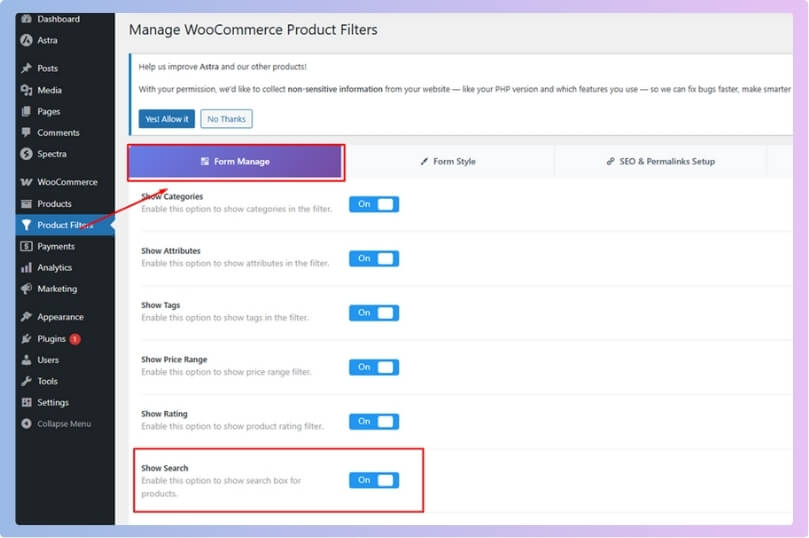Open the Form Manage tab

pyautogui.click(x=236, y=162)
